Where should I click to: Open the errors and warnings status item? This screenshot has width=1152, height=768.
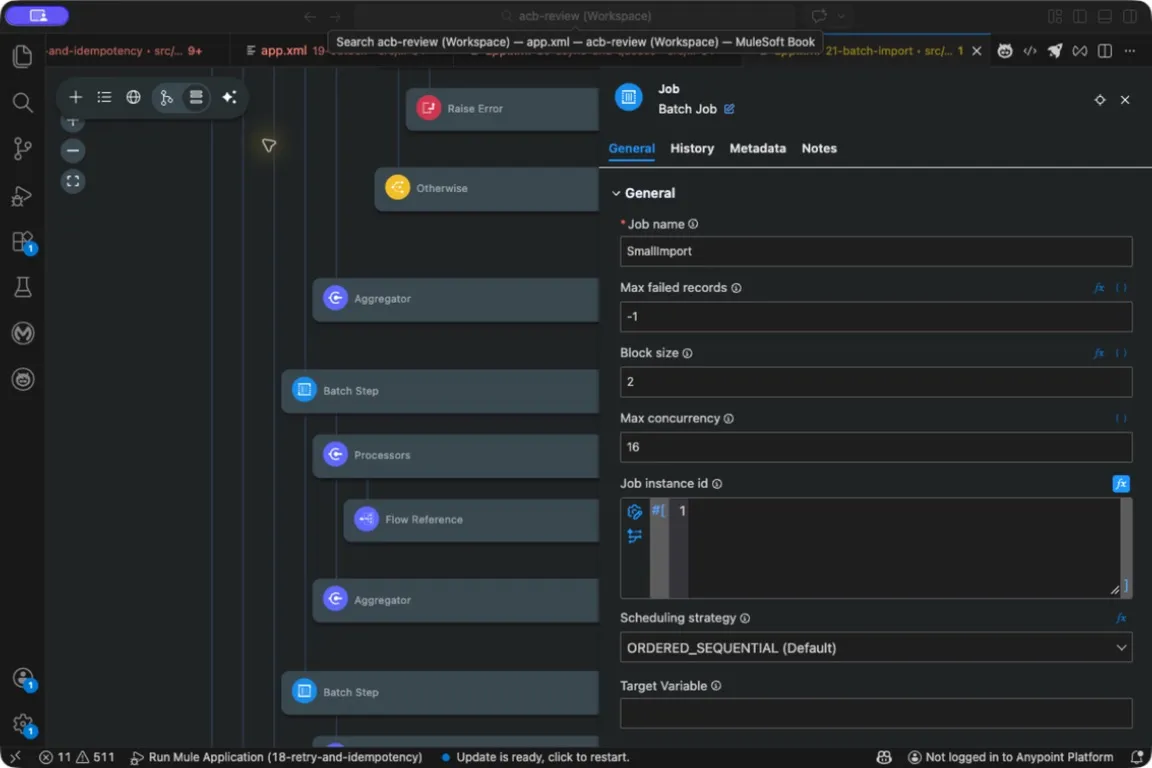77,757
